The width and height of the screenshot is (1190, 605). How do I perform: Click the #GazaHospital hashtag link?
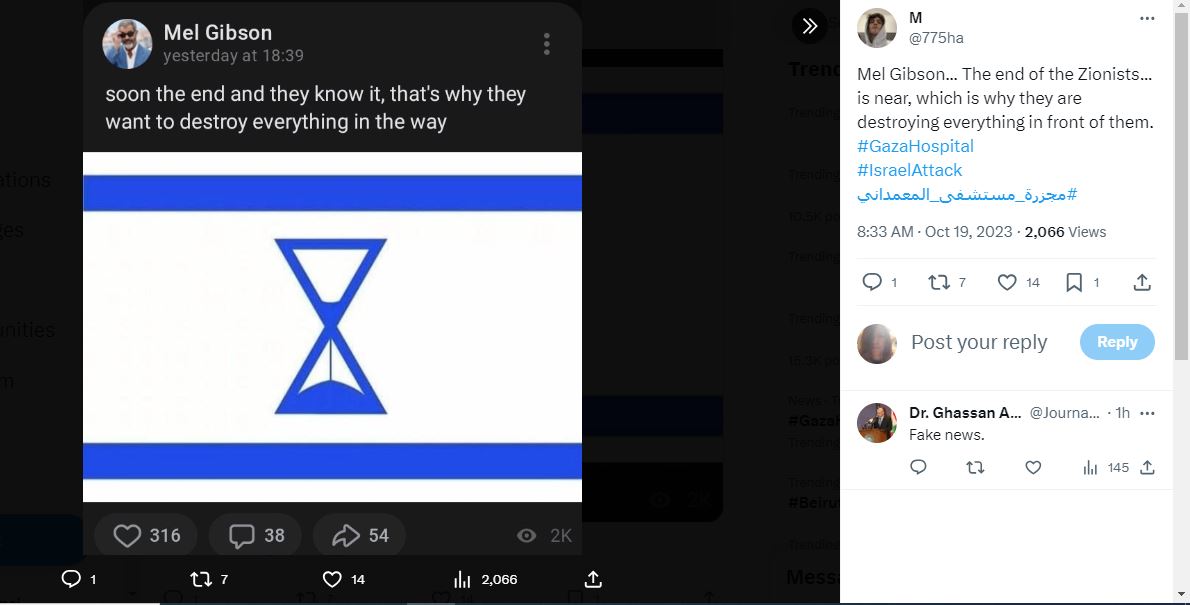(915, 146)
